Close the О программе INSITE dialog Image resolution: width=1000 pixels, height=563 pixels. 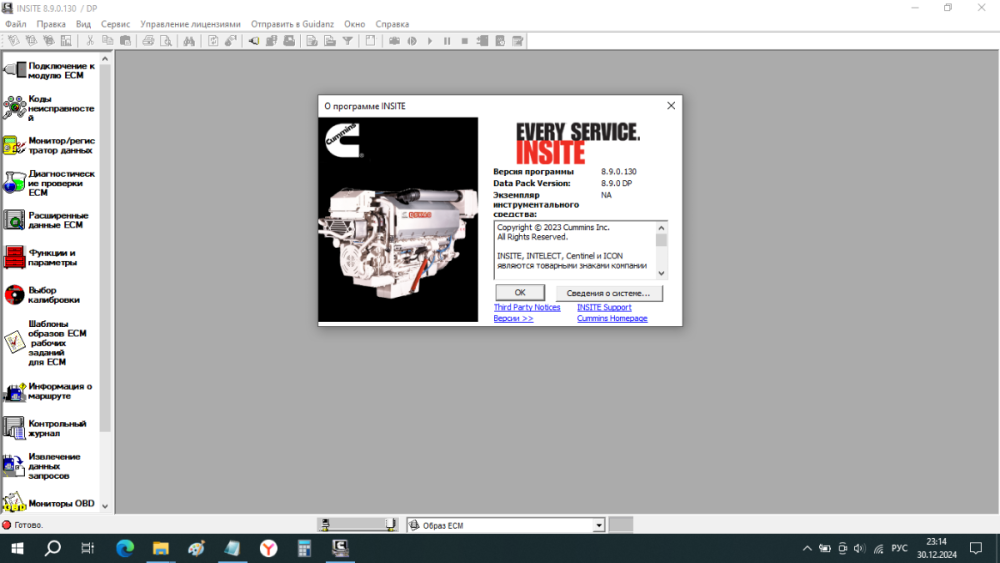click(671, 106)
